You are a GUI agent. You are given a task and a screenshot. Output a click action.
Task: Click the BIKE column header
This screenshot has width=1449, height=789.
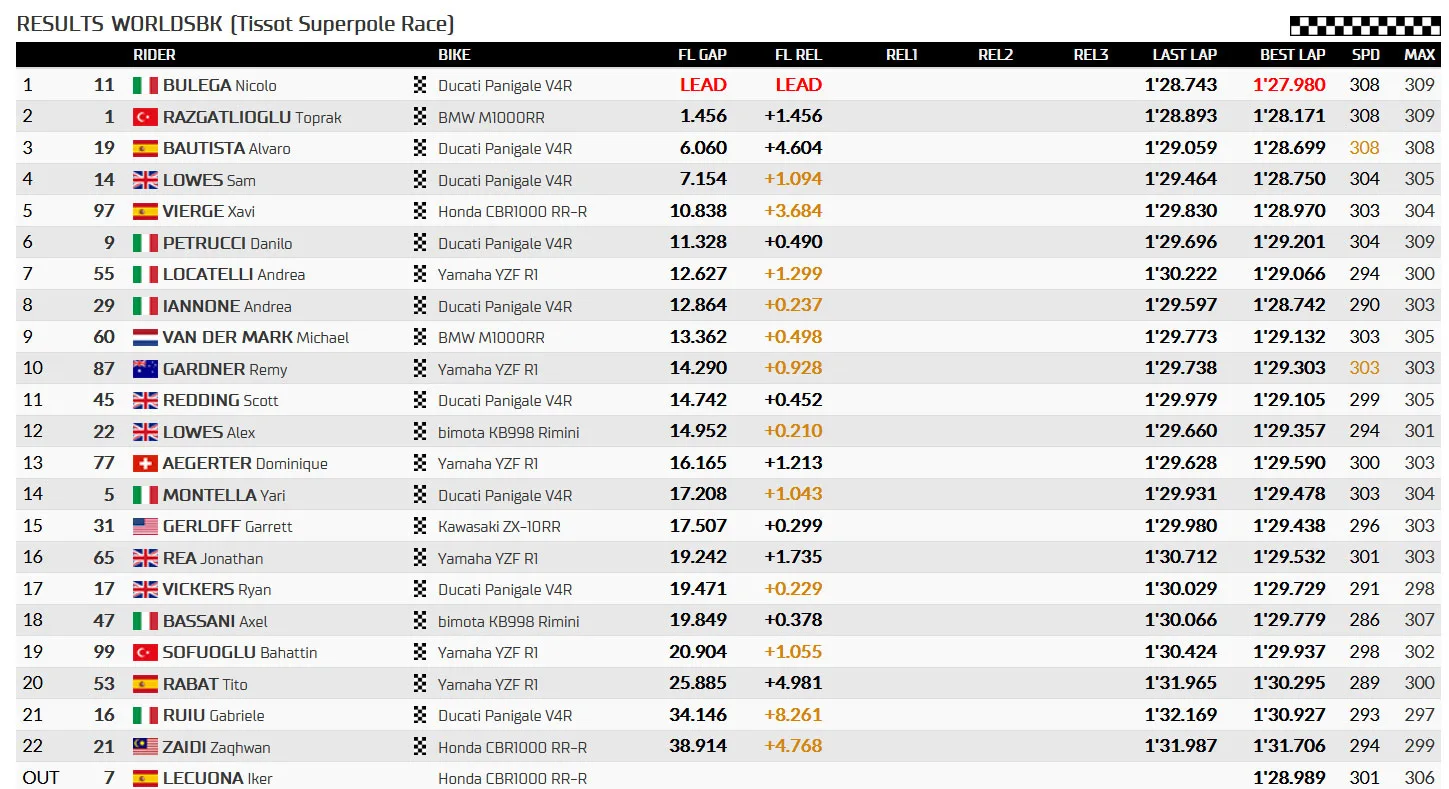pyautogui.click(x=454, y=55)
